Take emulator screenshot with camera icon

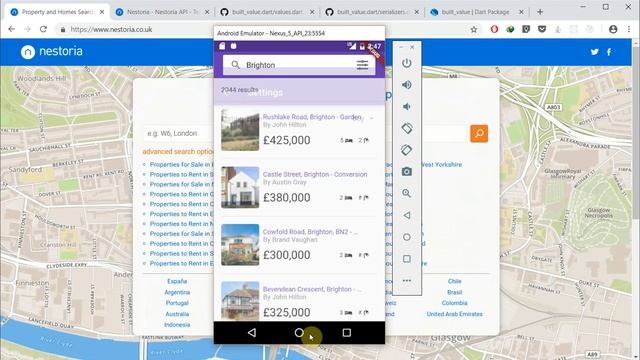point(407,172)
